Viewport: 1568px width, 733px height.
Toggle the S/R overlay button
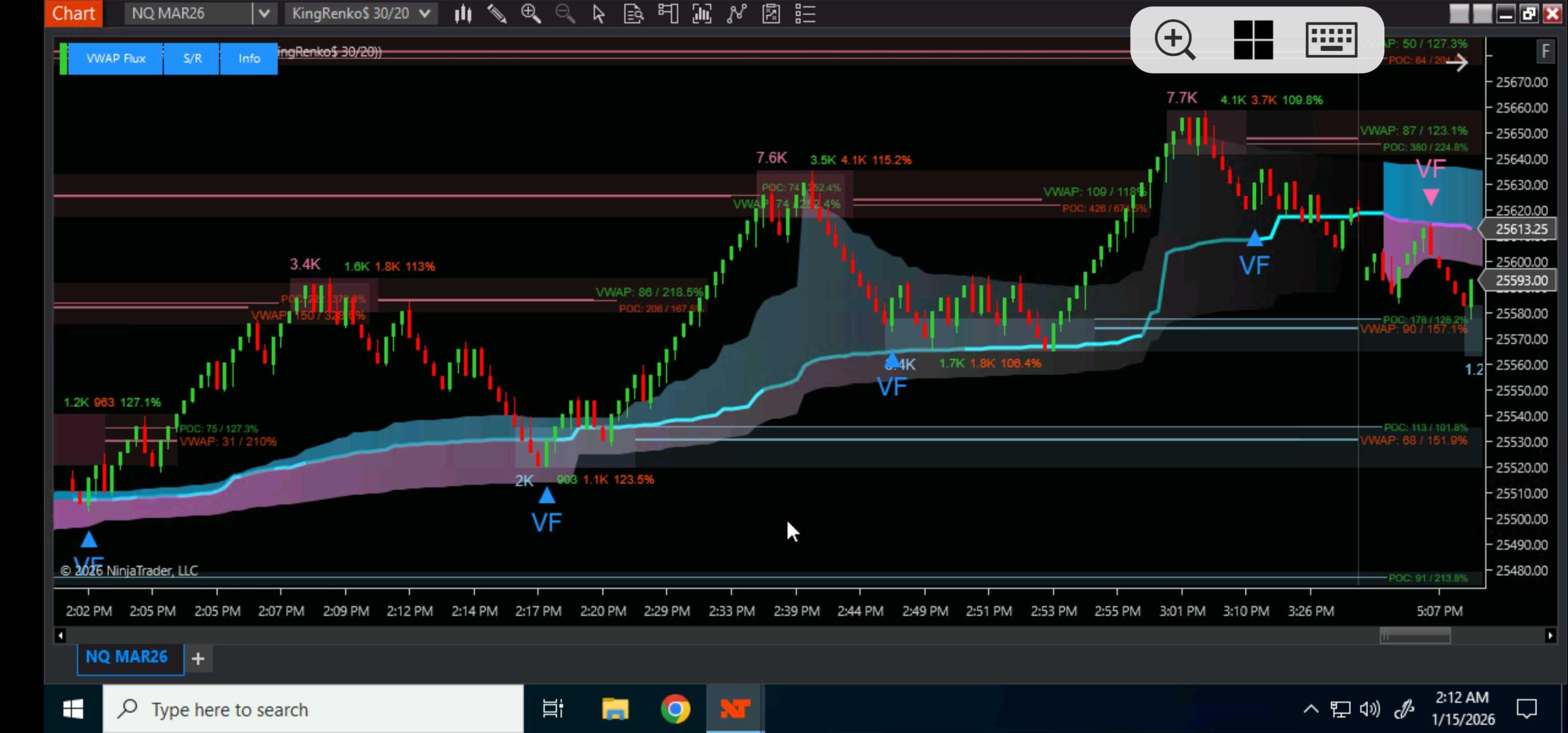(x=192, y=58)
